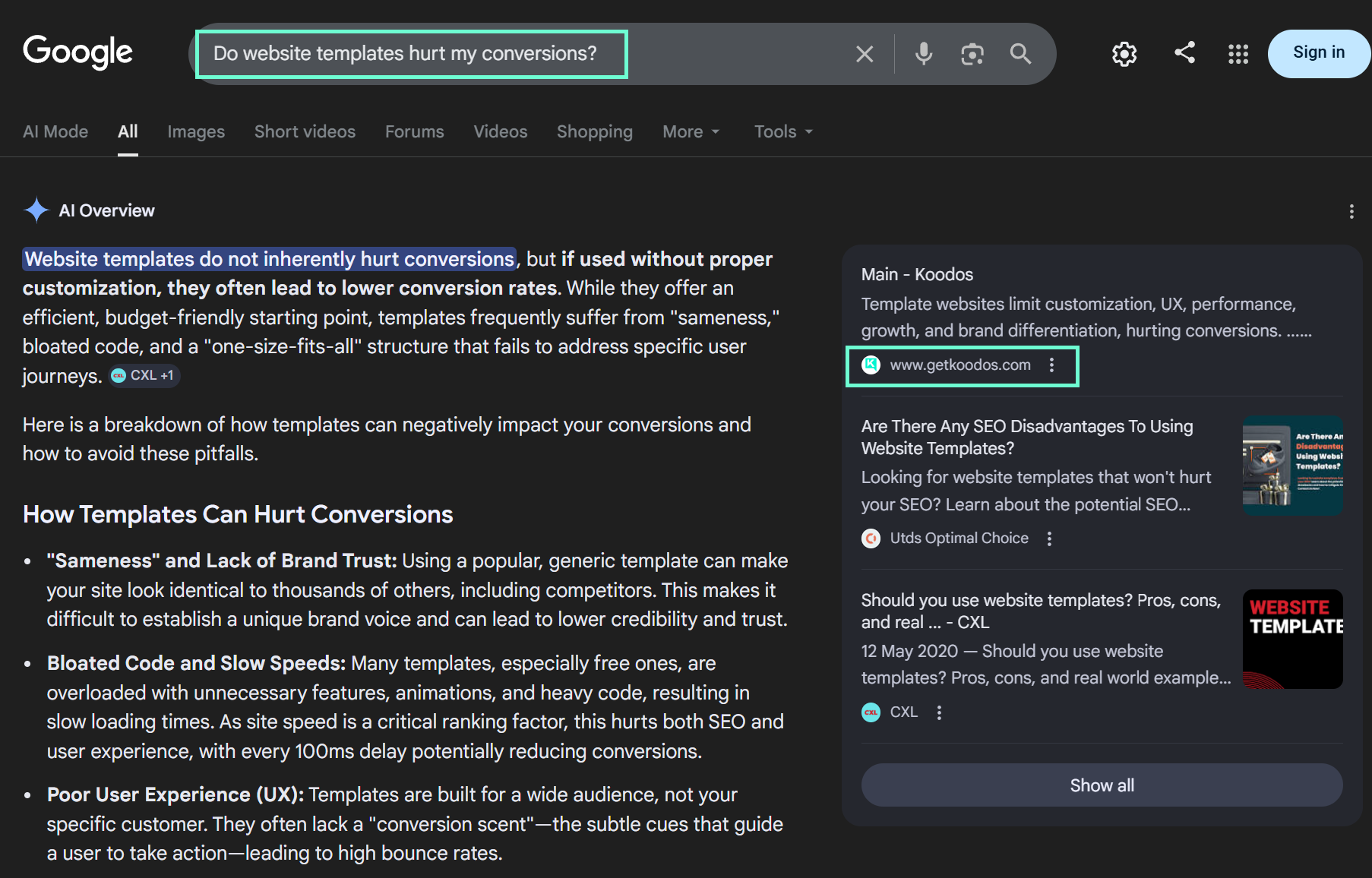Open the Utds Optimal Choice three-dot menu
This screenshot has width=1372, height=878.
click(1049, 538)
